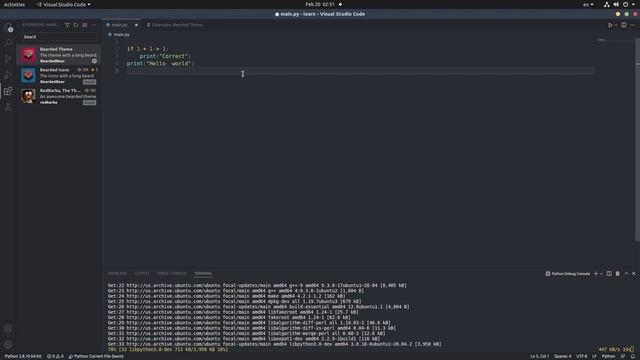Open the network status icon in top bar
This screenshot has width=640, height=360.
coord(607,4)
